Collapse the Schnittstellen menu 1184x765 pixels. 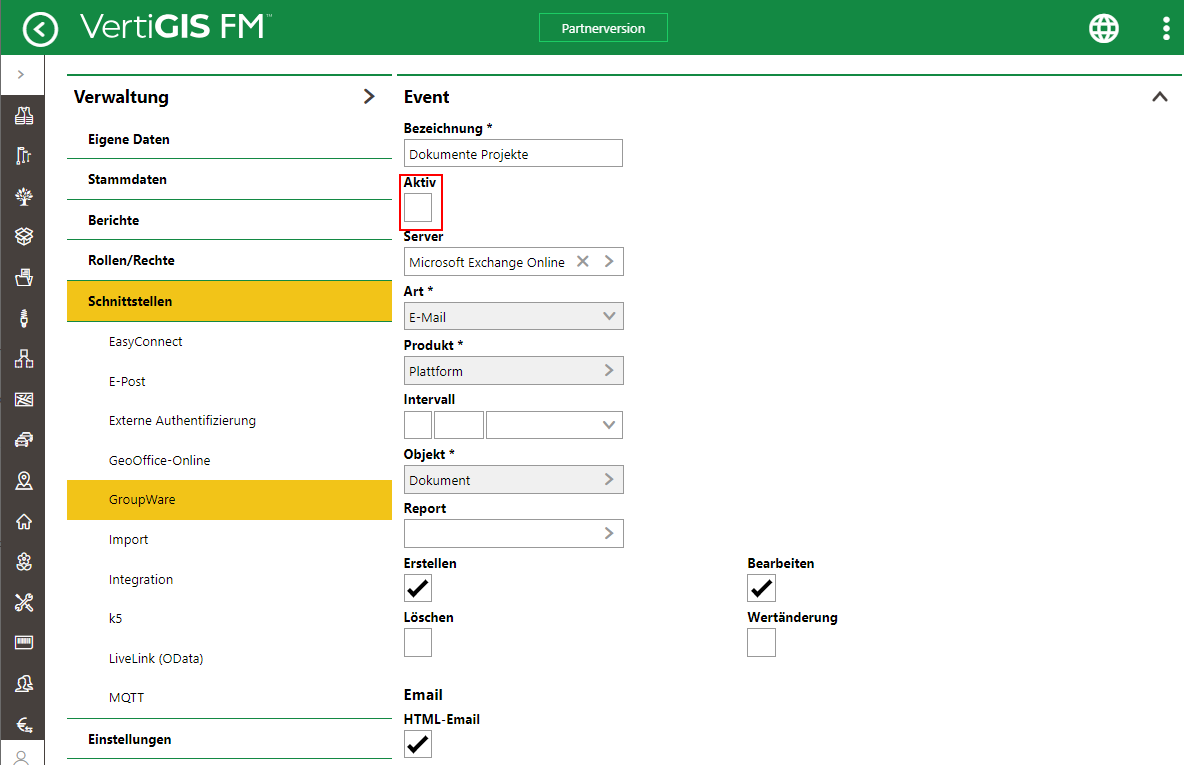(230, 301)
